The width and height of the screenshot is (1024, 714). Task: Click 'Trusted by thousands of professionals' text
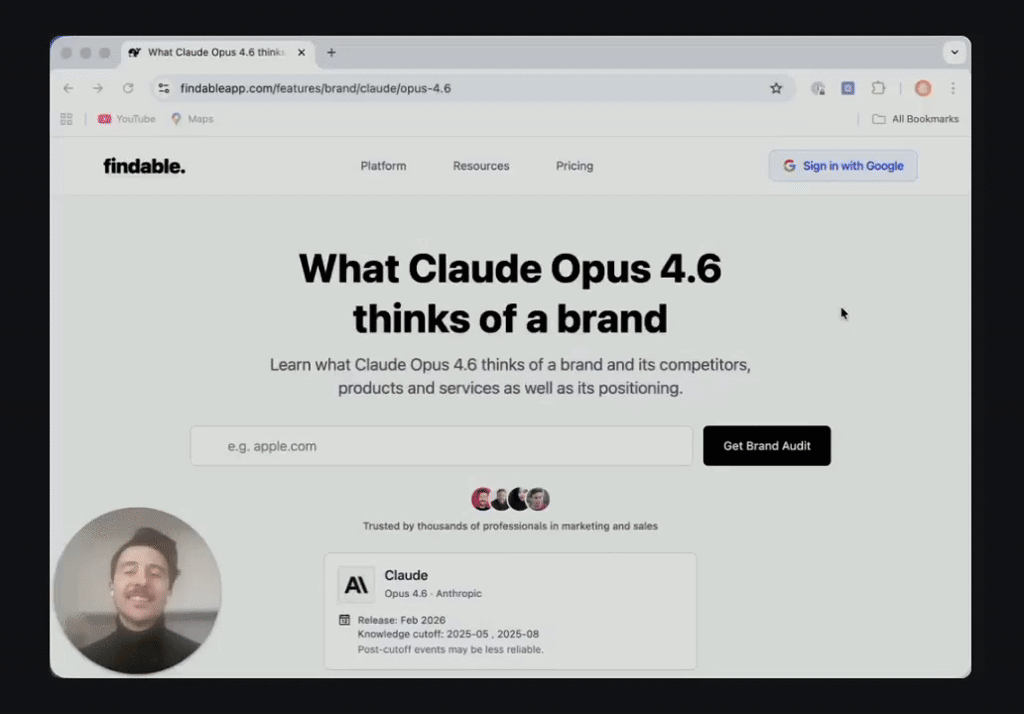510,526
